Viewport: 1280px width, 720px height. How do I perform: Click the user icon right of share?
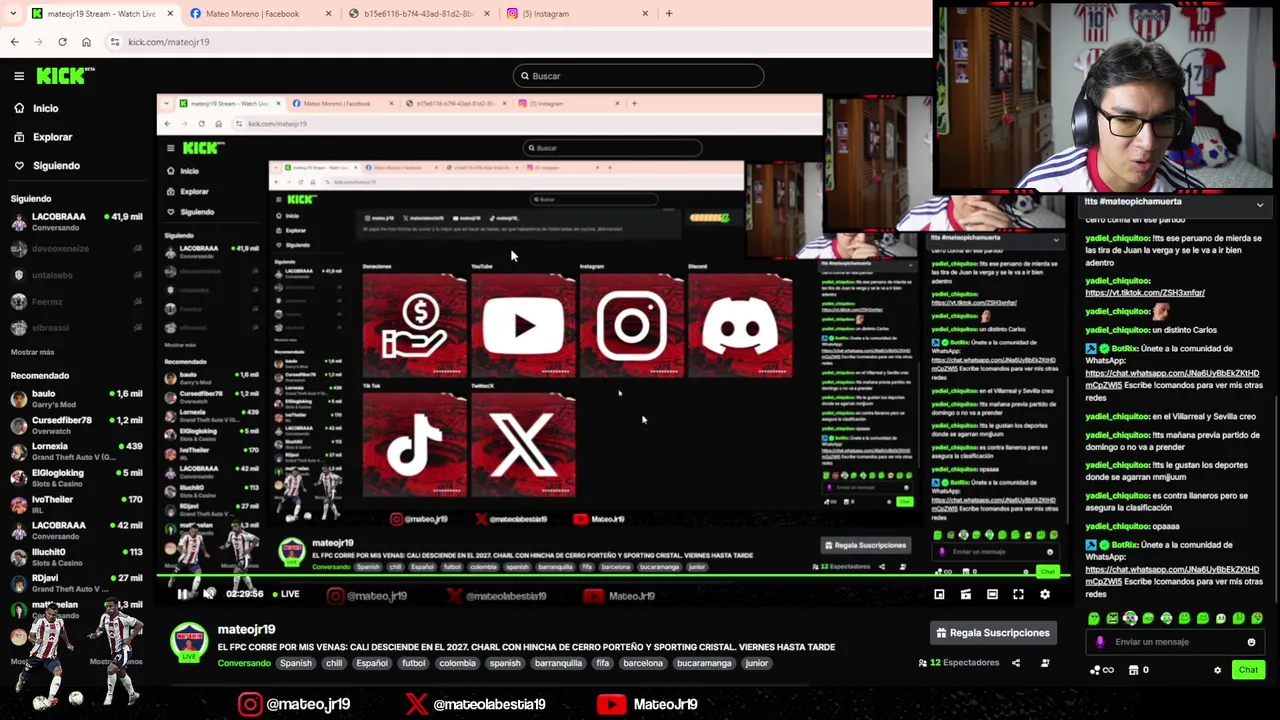(x=1045, y=663)
